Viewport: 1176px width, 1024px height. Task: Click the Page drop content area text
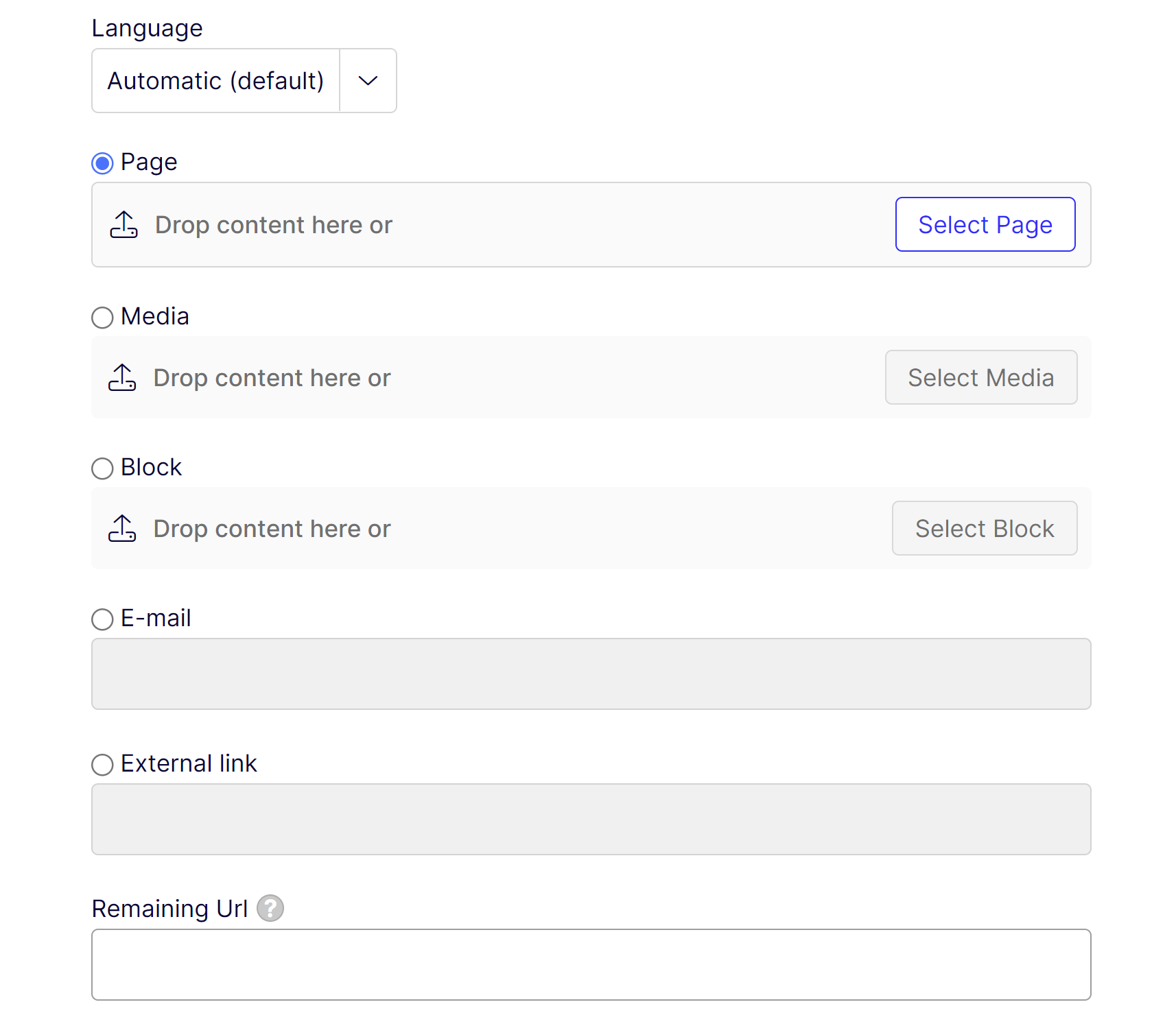(x=273, y=225)
